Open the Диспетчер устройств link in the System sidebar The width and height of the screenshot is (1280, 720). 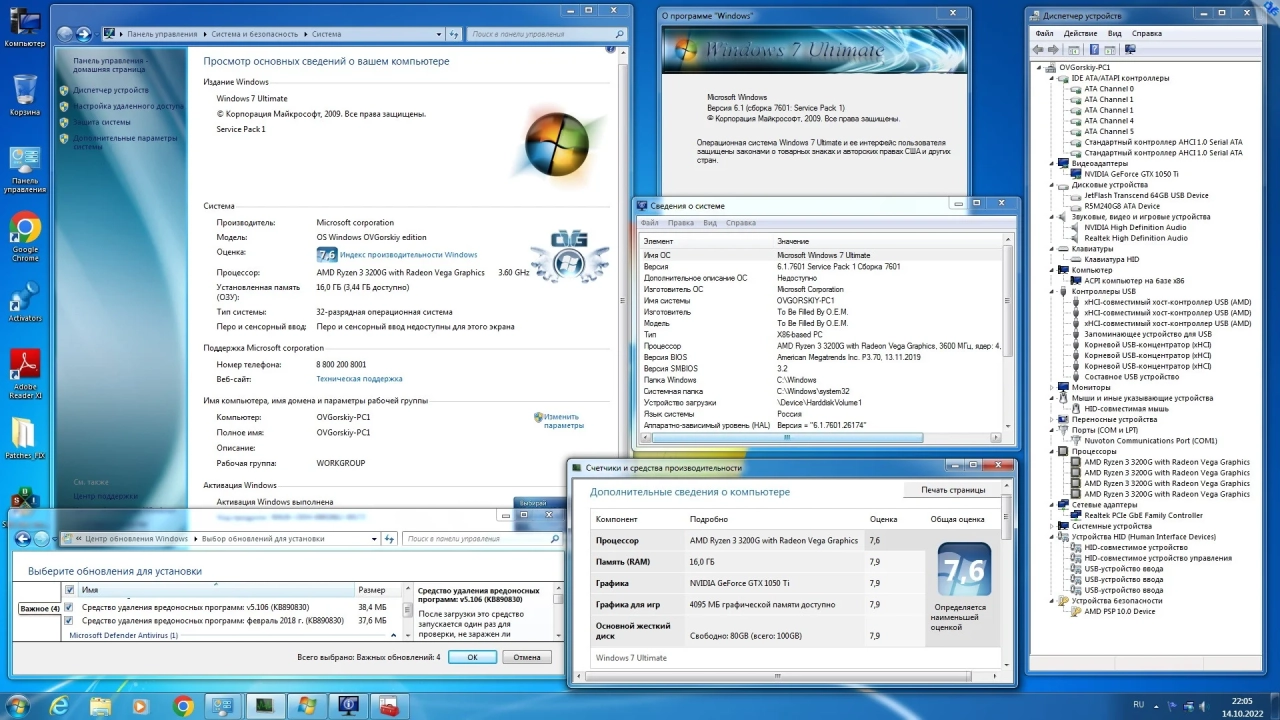coord(110,90)
